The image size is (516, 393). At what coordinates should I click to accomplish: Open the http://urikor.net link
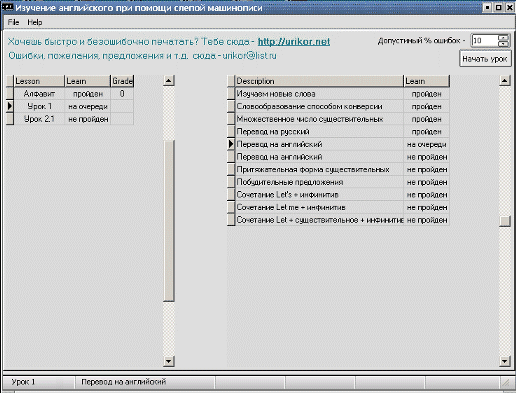coord(294,42)
